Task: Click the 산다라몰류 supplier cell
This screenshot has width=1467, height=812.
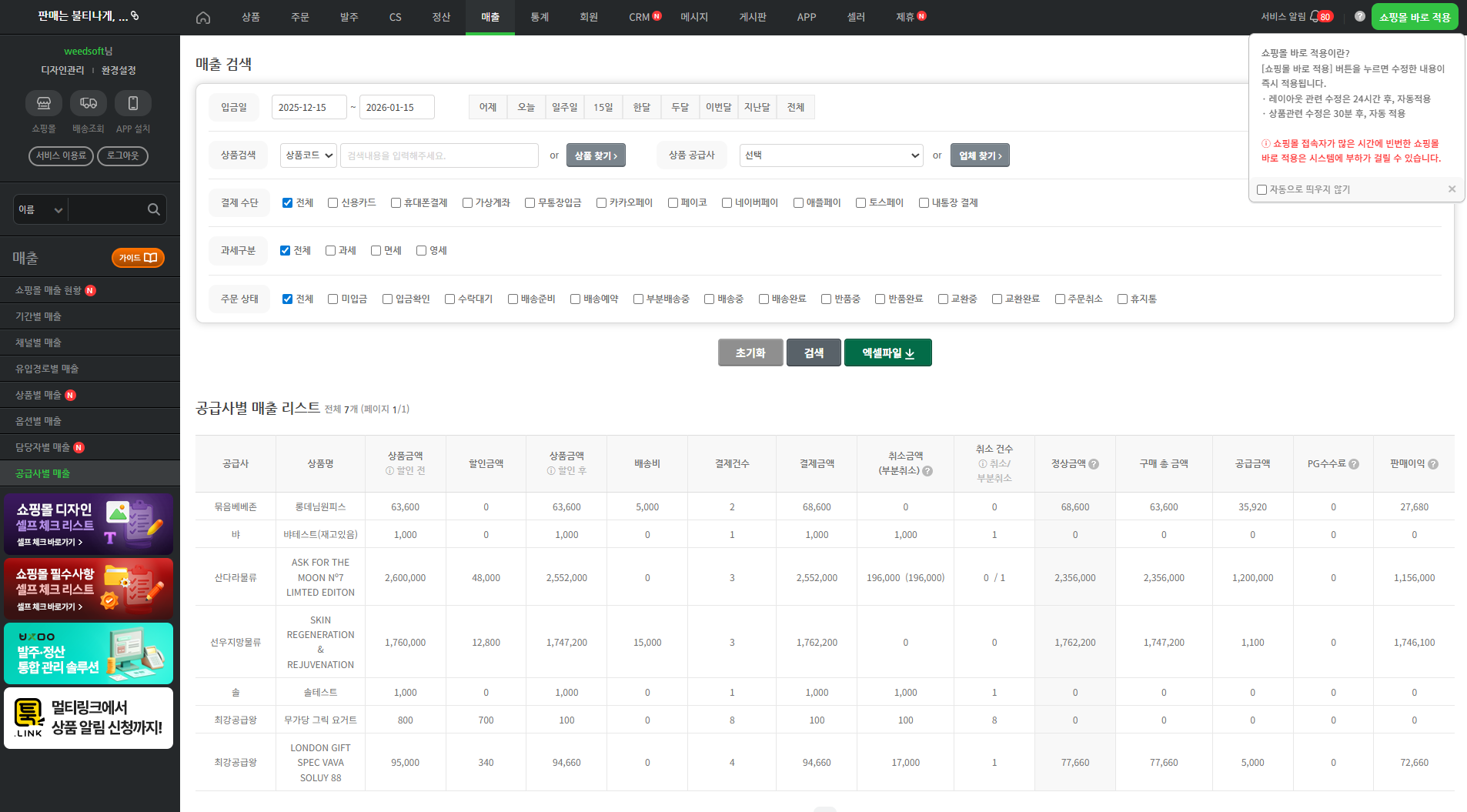Action: tap(236, 577)
